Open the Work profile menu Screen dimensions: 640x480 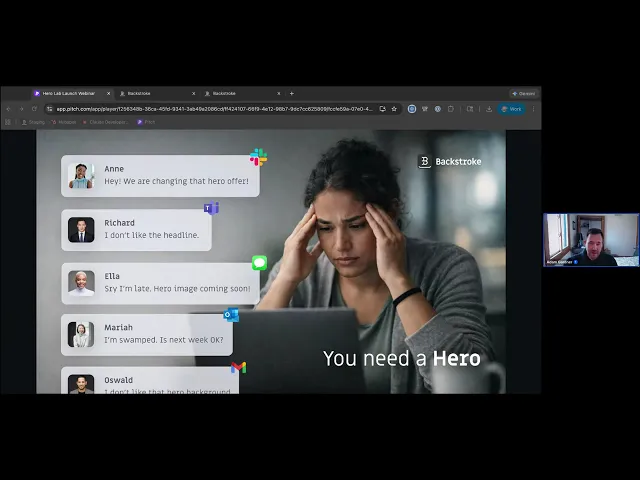(511, 109)
